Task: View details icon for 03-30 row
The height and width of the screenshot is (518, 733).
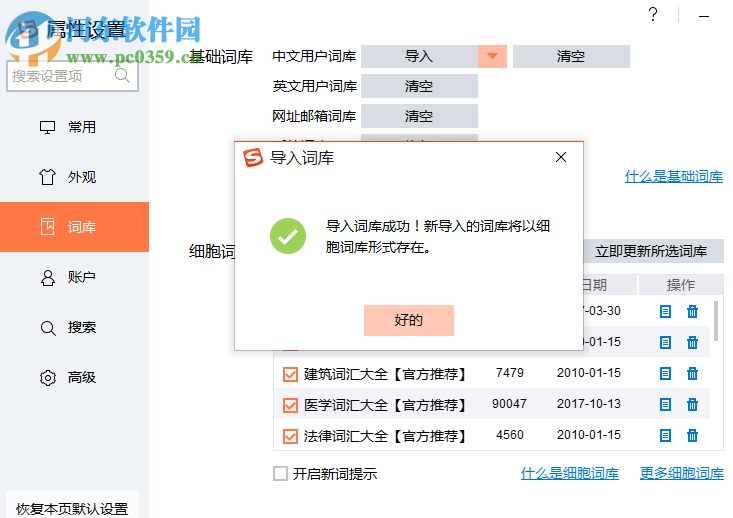Action: click(x=665, y=311)
